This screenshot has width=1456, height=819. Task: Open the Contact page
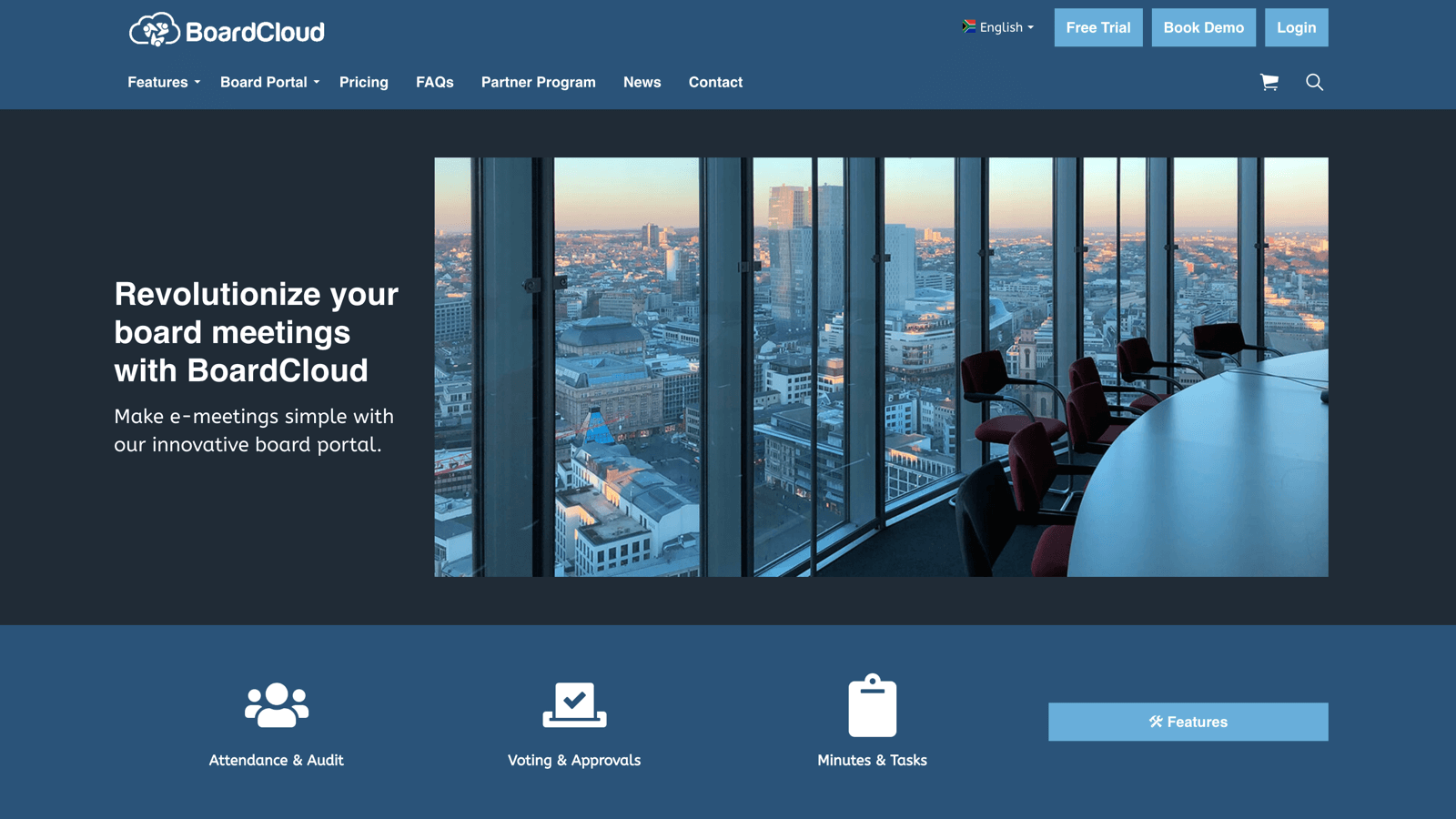click(715, 82)
